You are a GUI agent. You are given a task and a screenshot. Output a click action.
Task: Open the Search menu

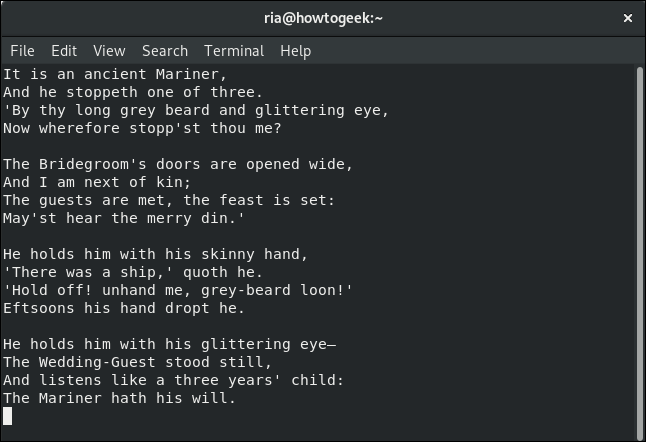165,51
